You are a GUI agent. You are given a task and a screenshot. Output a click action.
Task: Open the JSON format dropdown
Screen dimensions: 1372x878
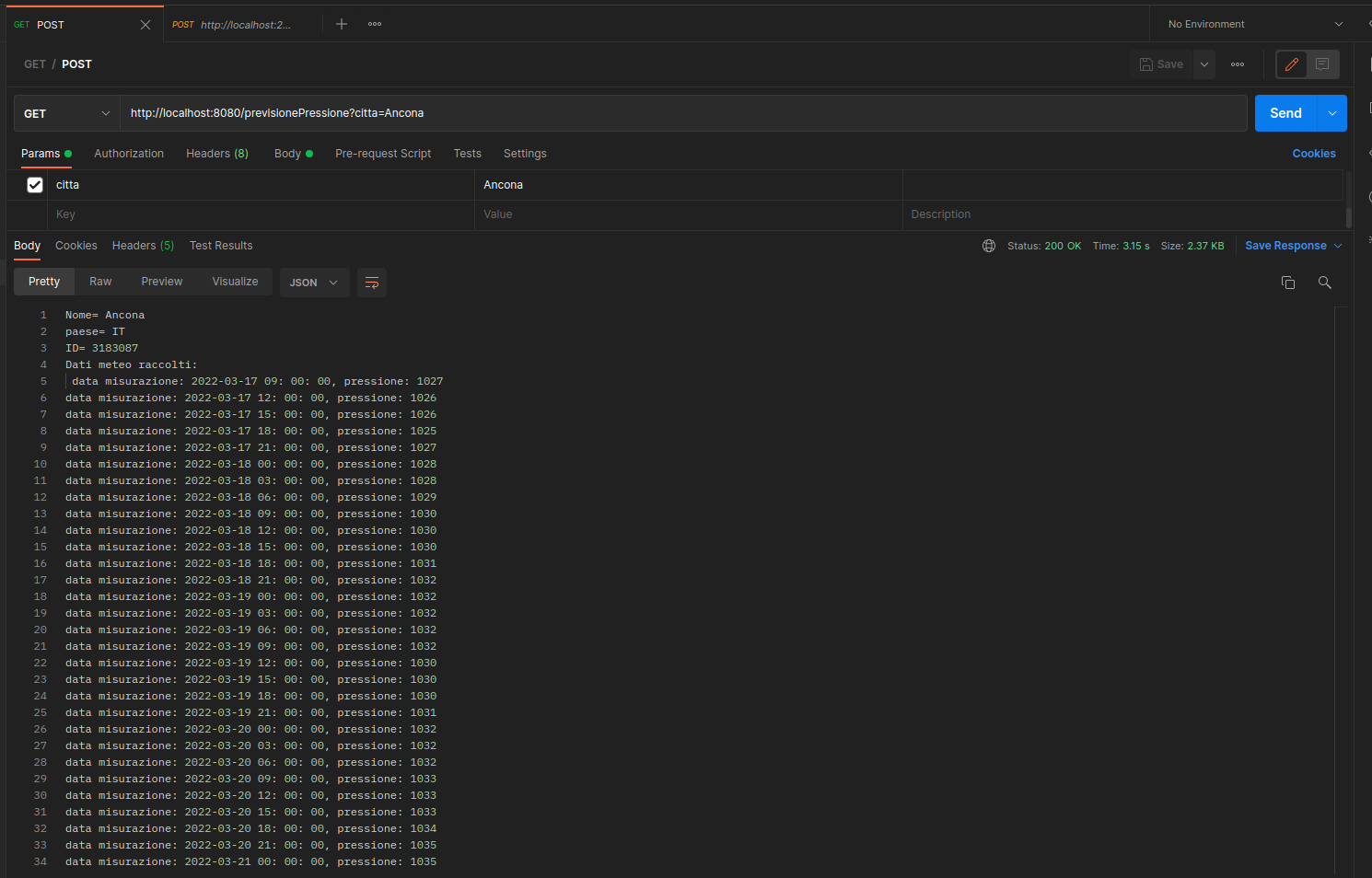click(314, 283)
